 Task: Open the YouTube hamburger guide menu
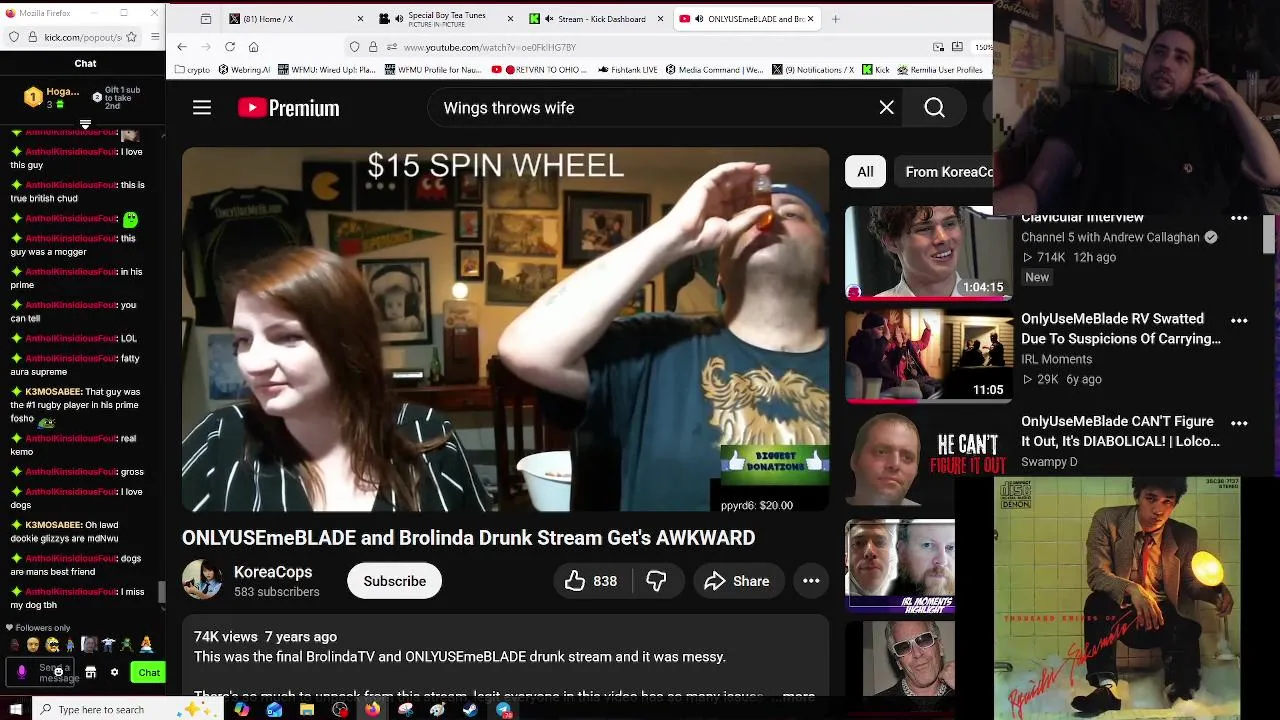point(202,108)
